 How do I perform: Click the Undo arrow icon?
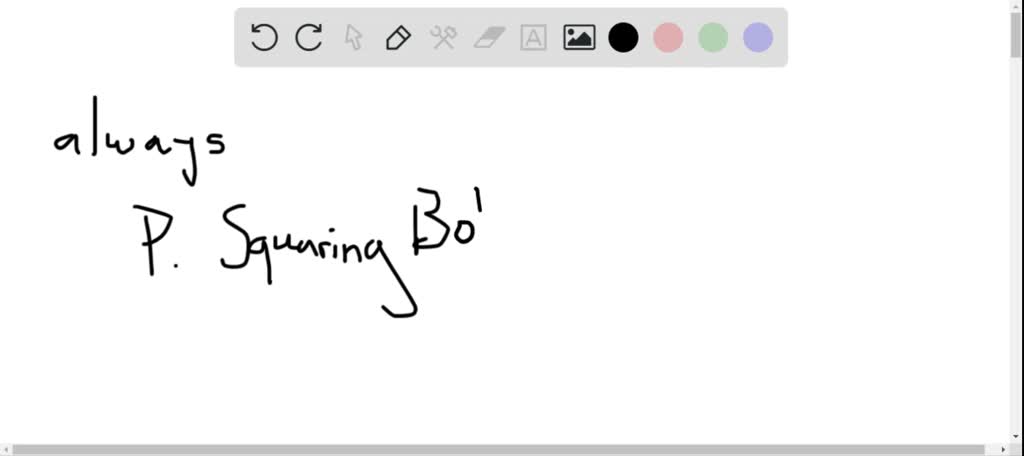[x=264, y=38]
